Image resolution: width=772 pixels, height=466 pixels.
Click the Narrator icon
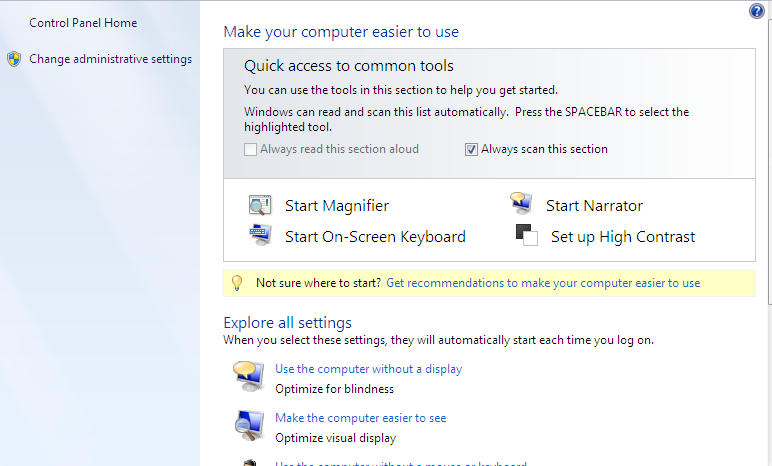click(x=521, y=205)
